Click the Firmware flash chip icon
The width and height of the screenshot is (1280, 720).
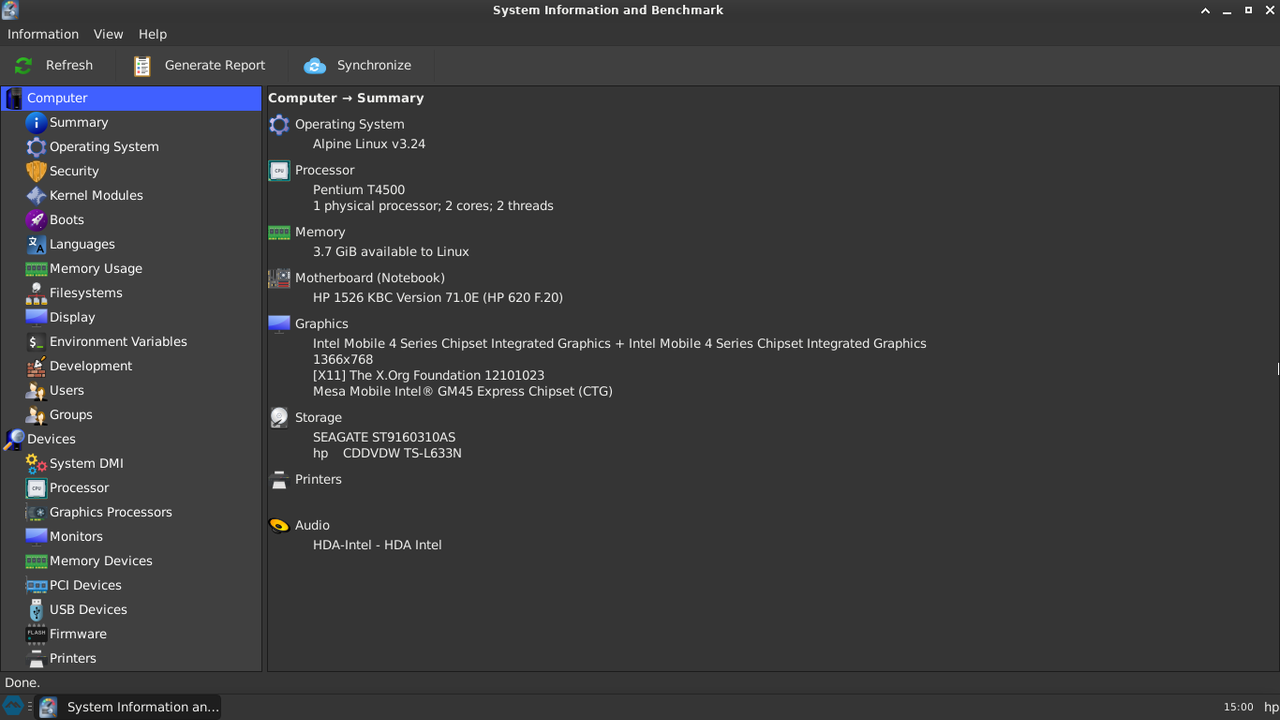pos(36,634)
